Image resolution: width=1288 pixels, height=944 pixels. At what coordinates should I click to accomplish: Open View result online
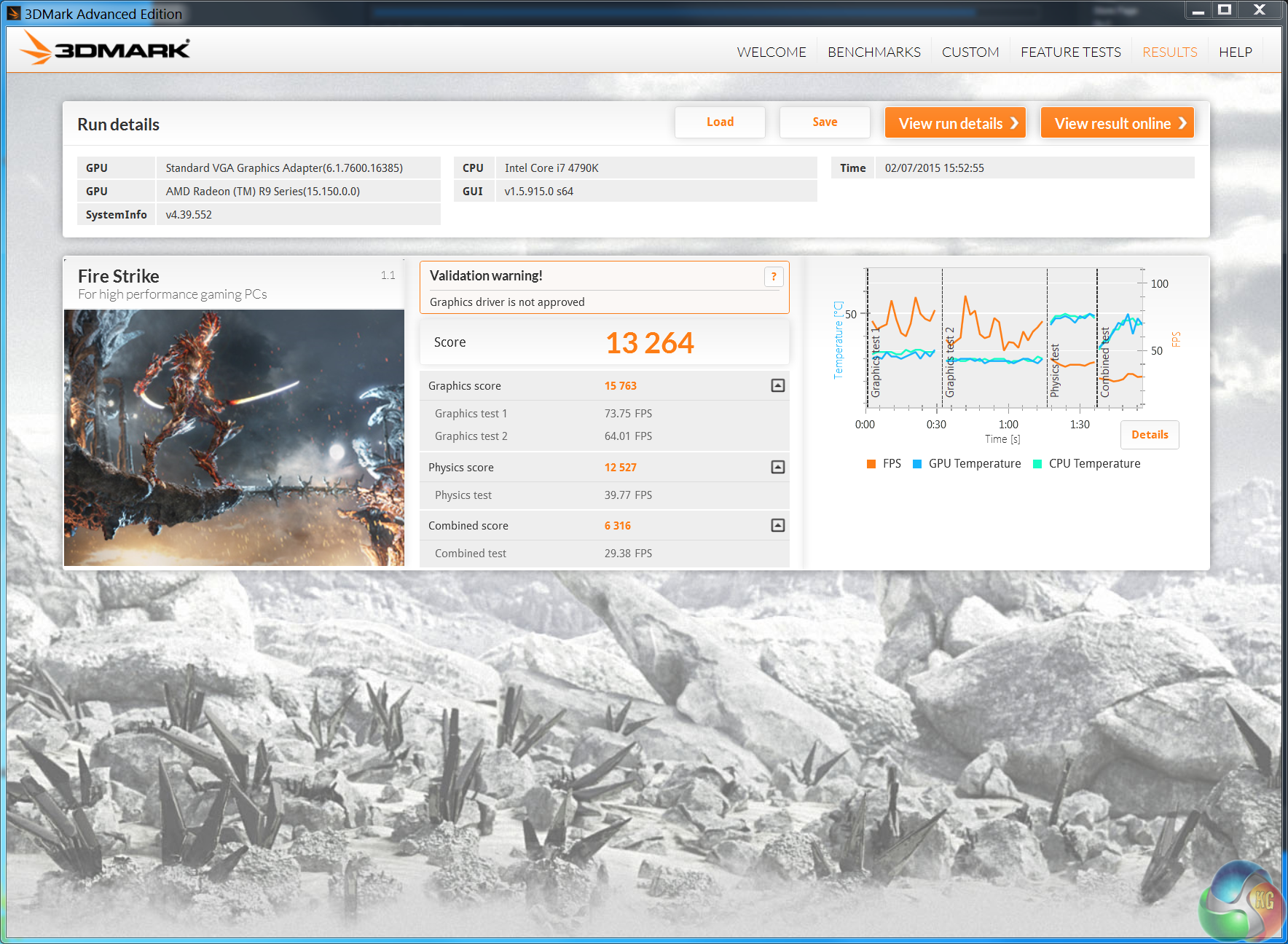coord(1118,123)
